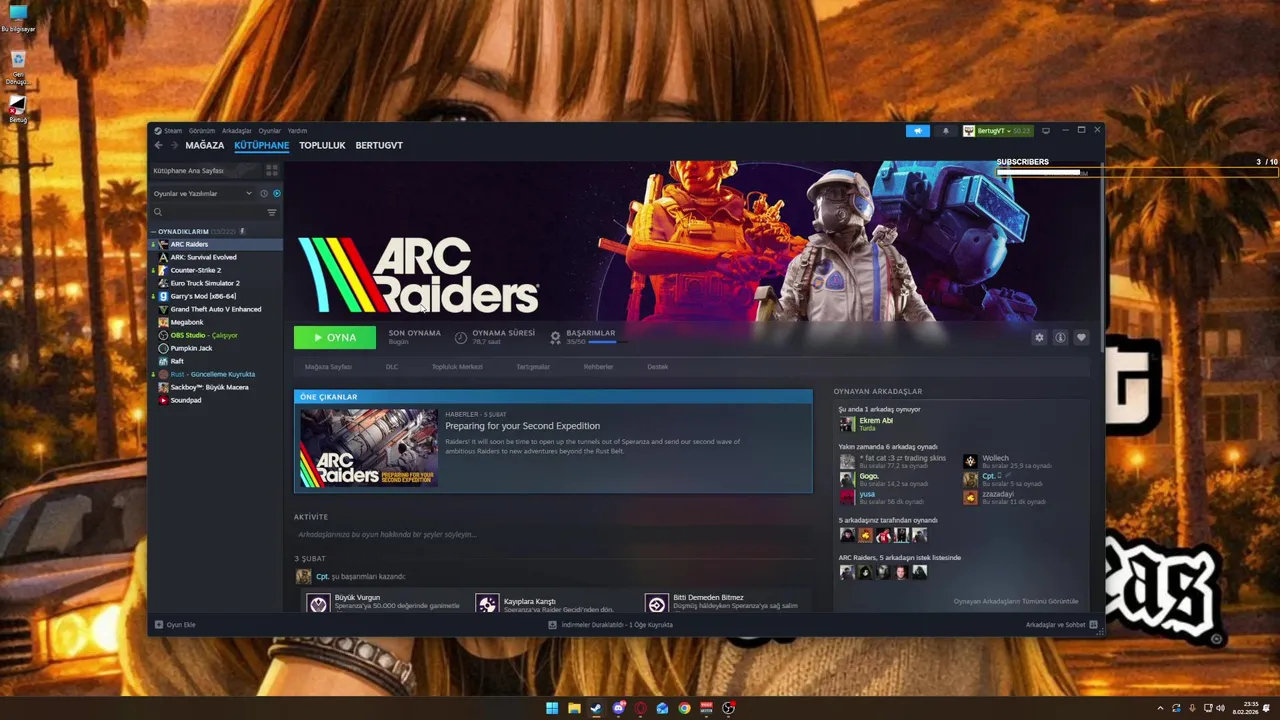Click the green OYNA play button
Screen dimensions: 1280x720
335,337
